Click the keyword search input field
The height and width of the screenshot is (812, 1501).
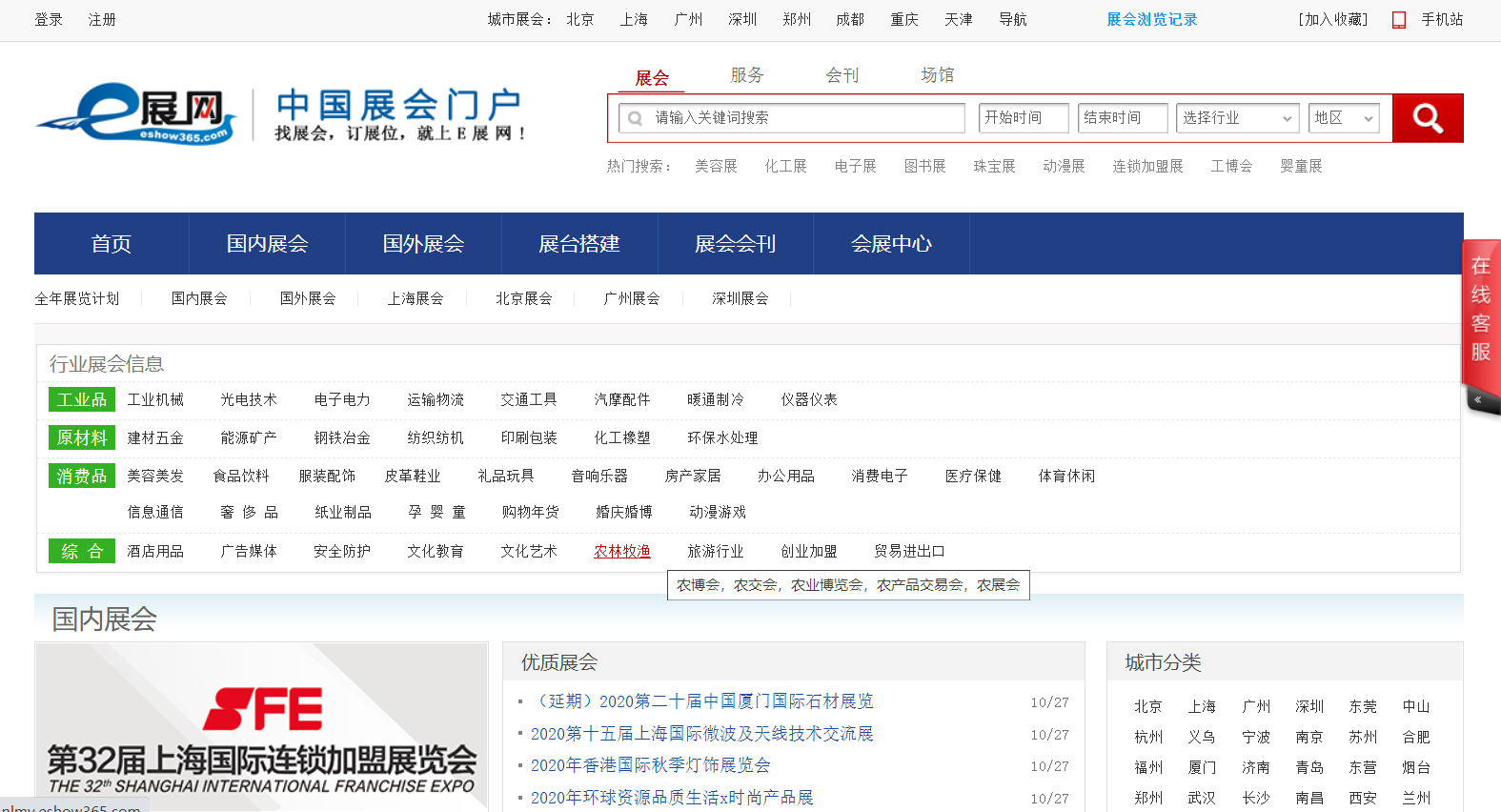(x=792, y=118)
